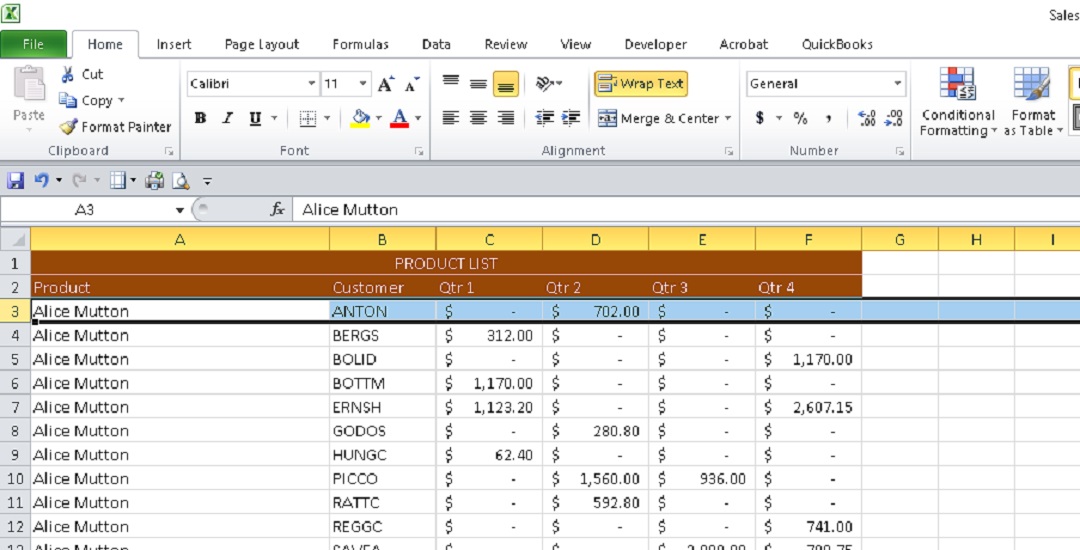Expand the General number format dropdown

point(897,84)
